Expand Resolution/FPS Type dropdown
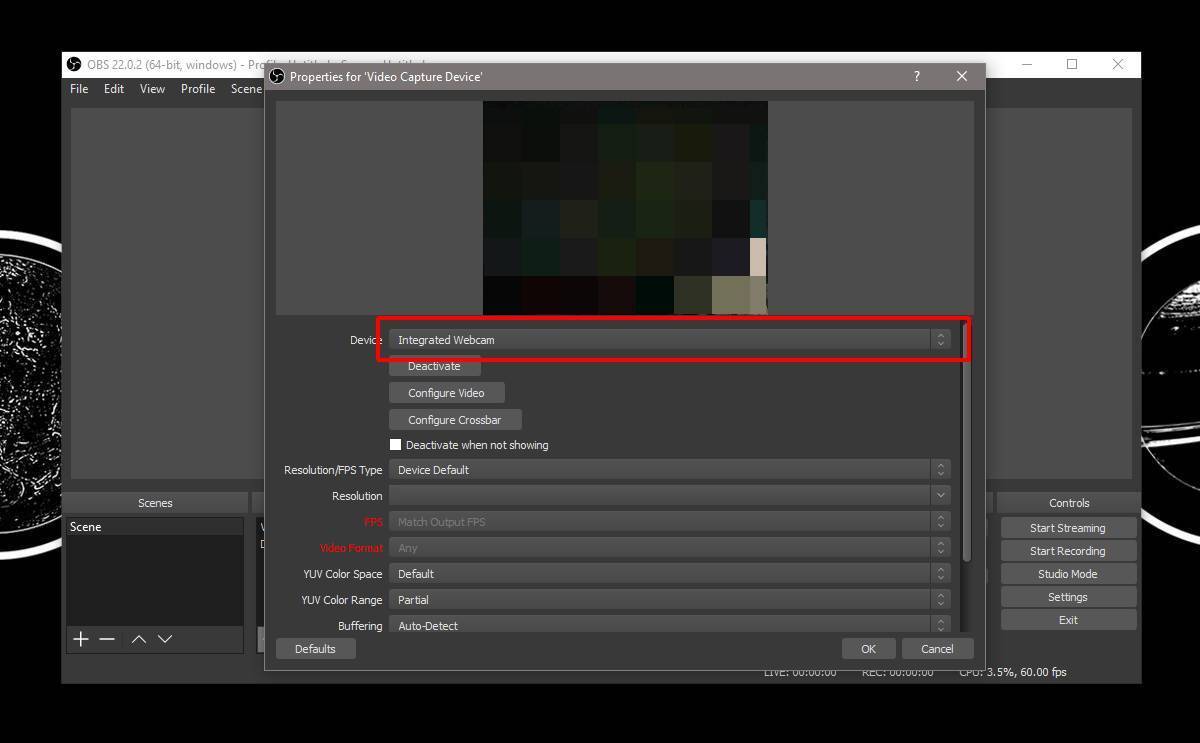The image size is (1200, 743). [x=668, y=470]
